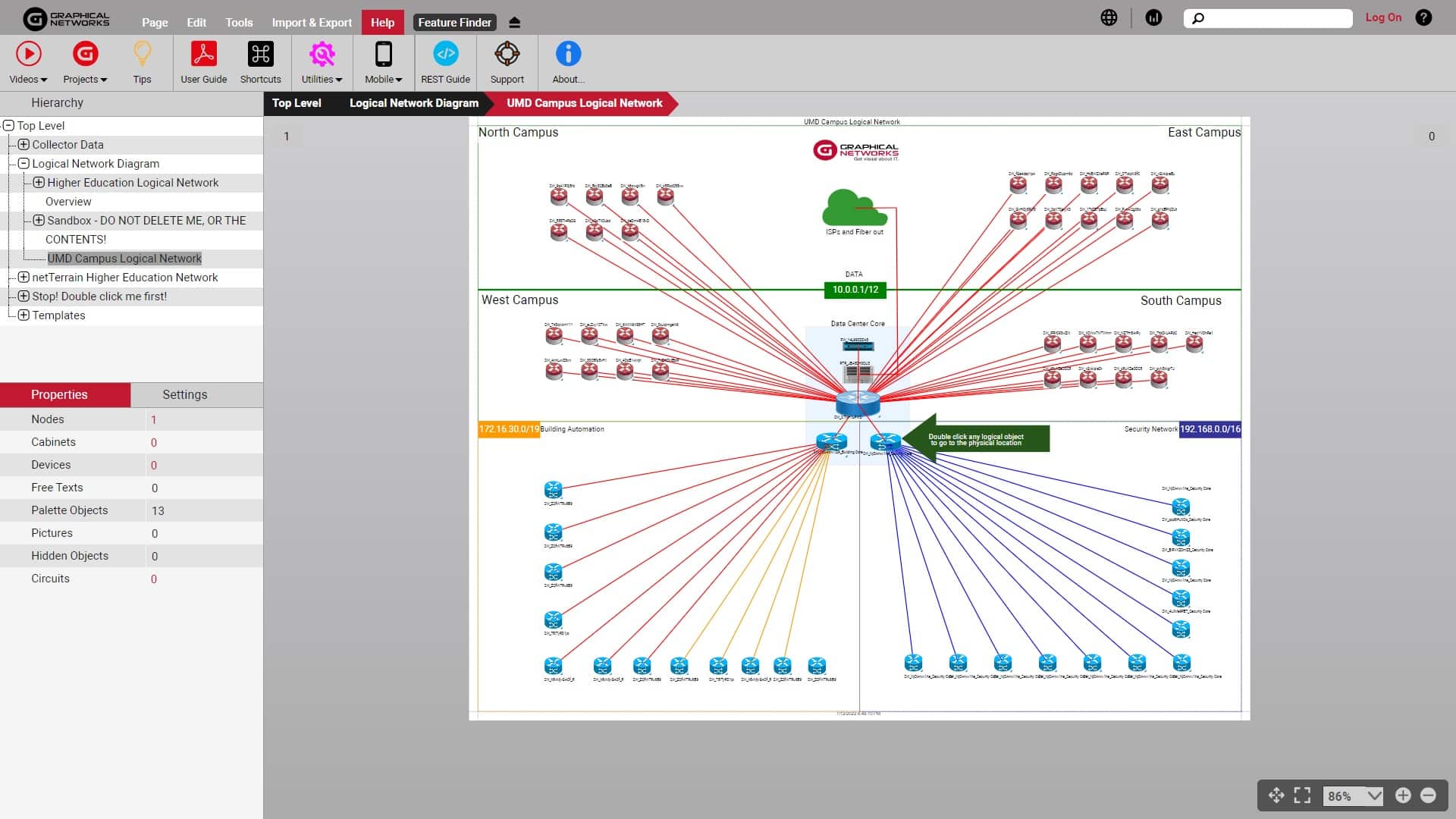Click the 192.168.0.0/16 blue label
This screenshot has width=1456, height=819.
point(1210,429)
